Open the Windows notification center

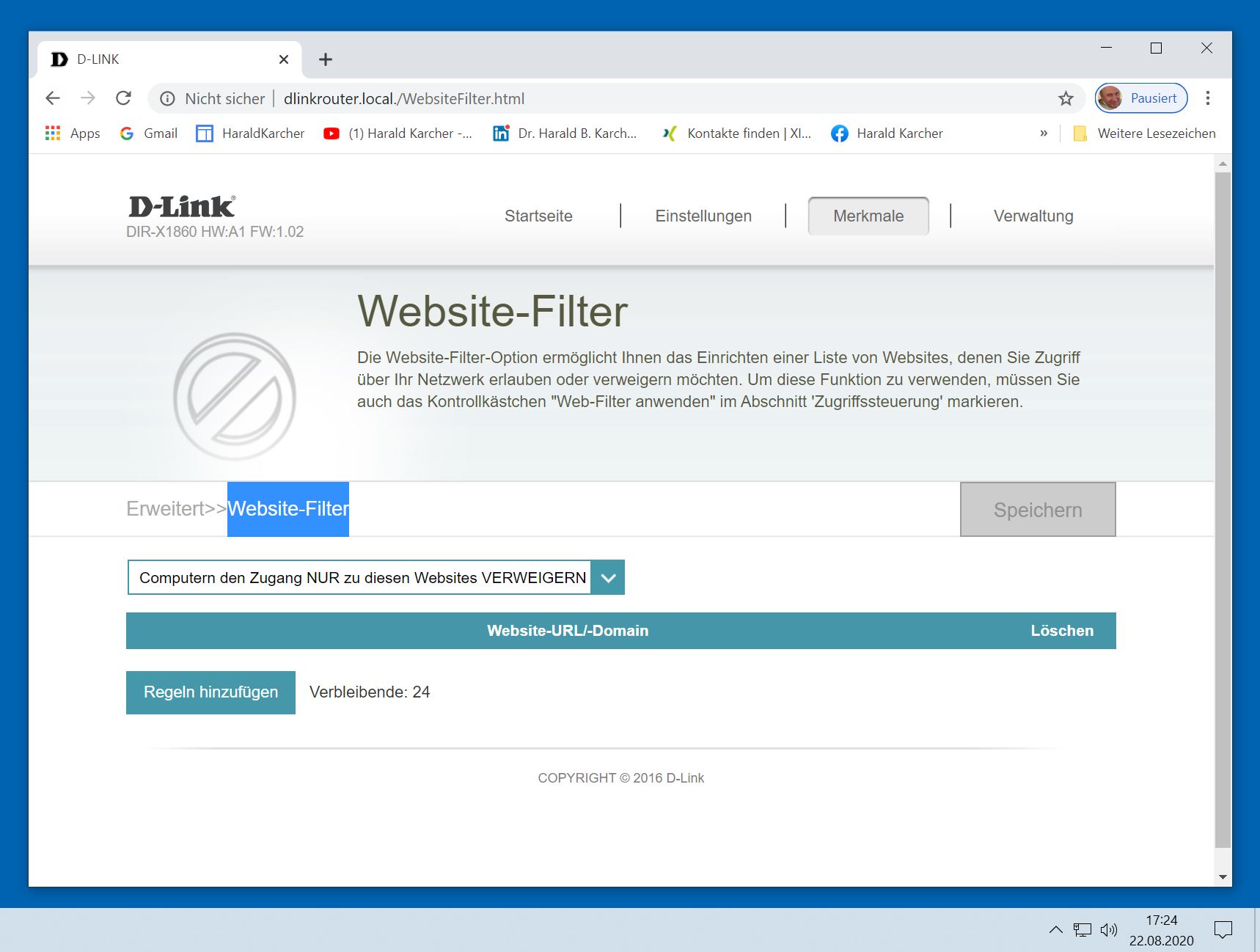point(1223,930)
